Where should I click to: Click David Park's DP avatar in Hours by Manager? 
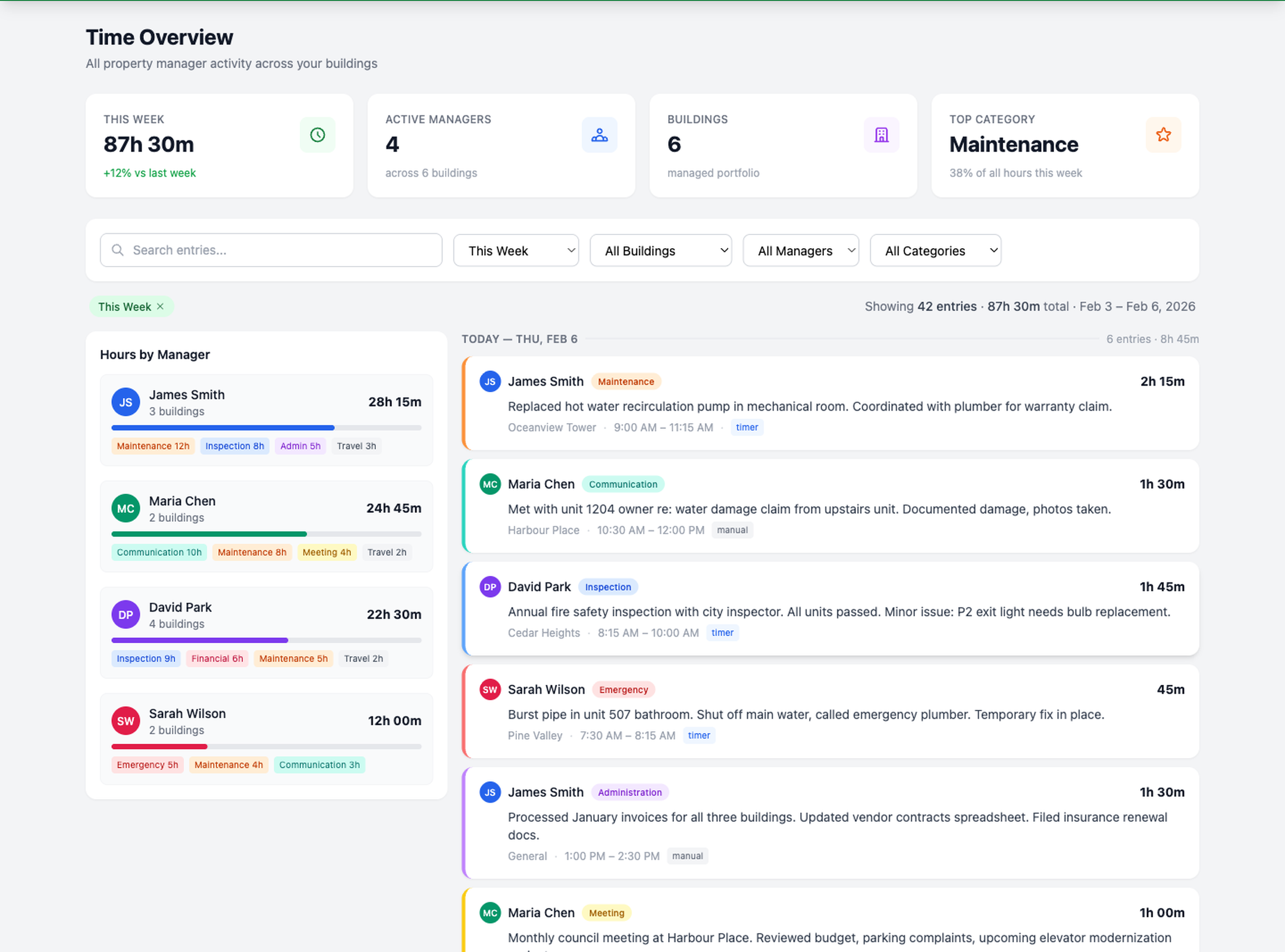point(126,615)
